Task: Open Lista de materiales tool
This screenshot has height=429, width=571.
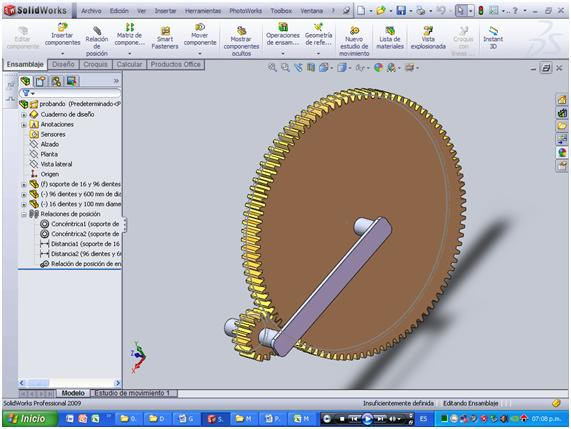Action: click(x=390, y=38)
